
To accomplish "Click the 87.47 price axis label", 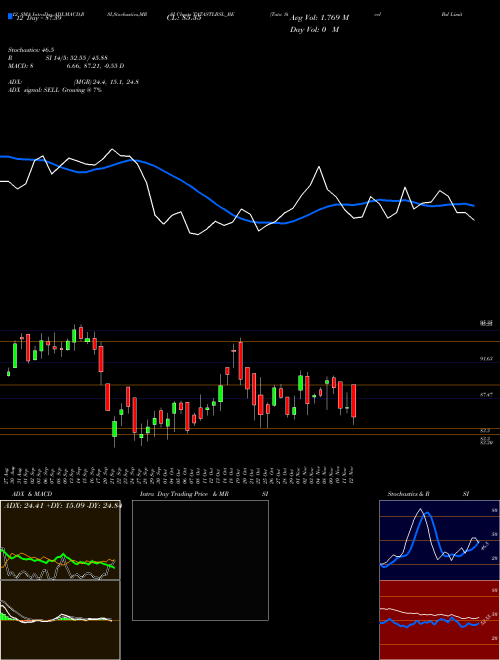I will tap(486, 395).
